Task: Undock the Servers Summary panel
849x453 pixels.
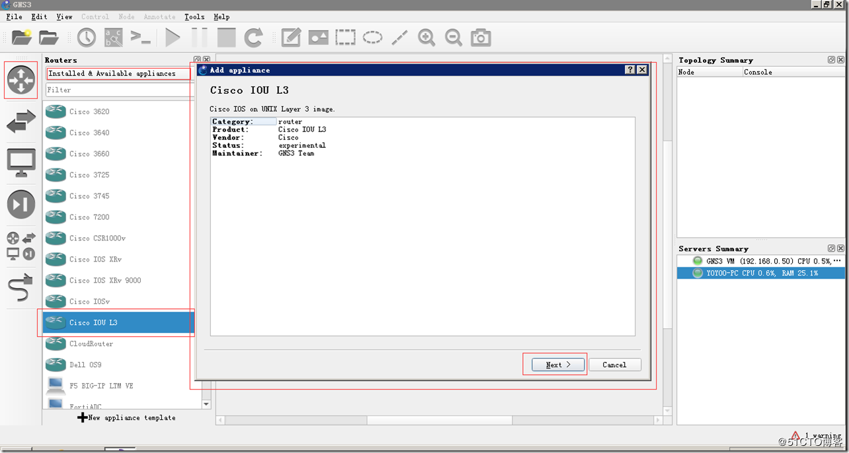Action: 831,248
